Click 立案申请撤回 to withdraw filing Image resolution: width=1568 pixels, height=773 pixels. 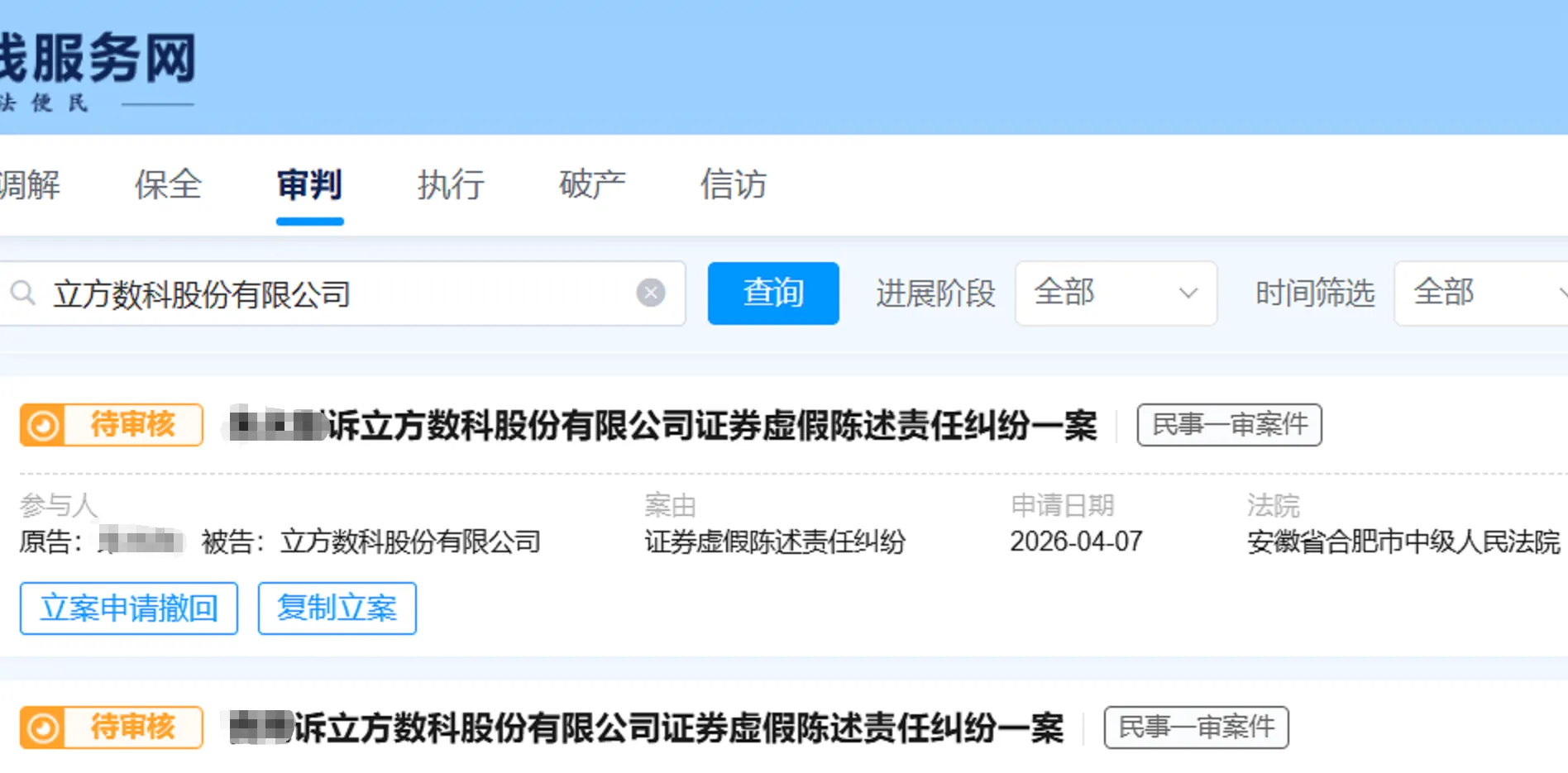(128, 608)
